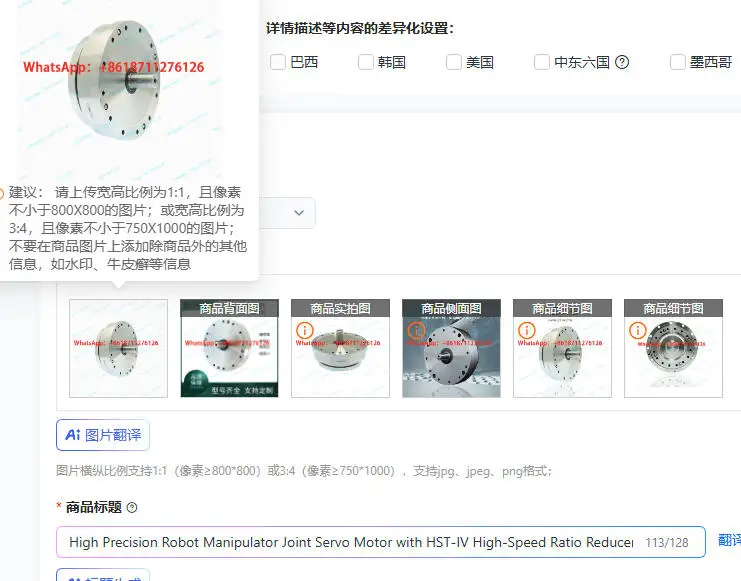Check the 中东六国 option
This screenshot has height=581, width=741.
(542, 62)
